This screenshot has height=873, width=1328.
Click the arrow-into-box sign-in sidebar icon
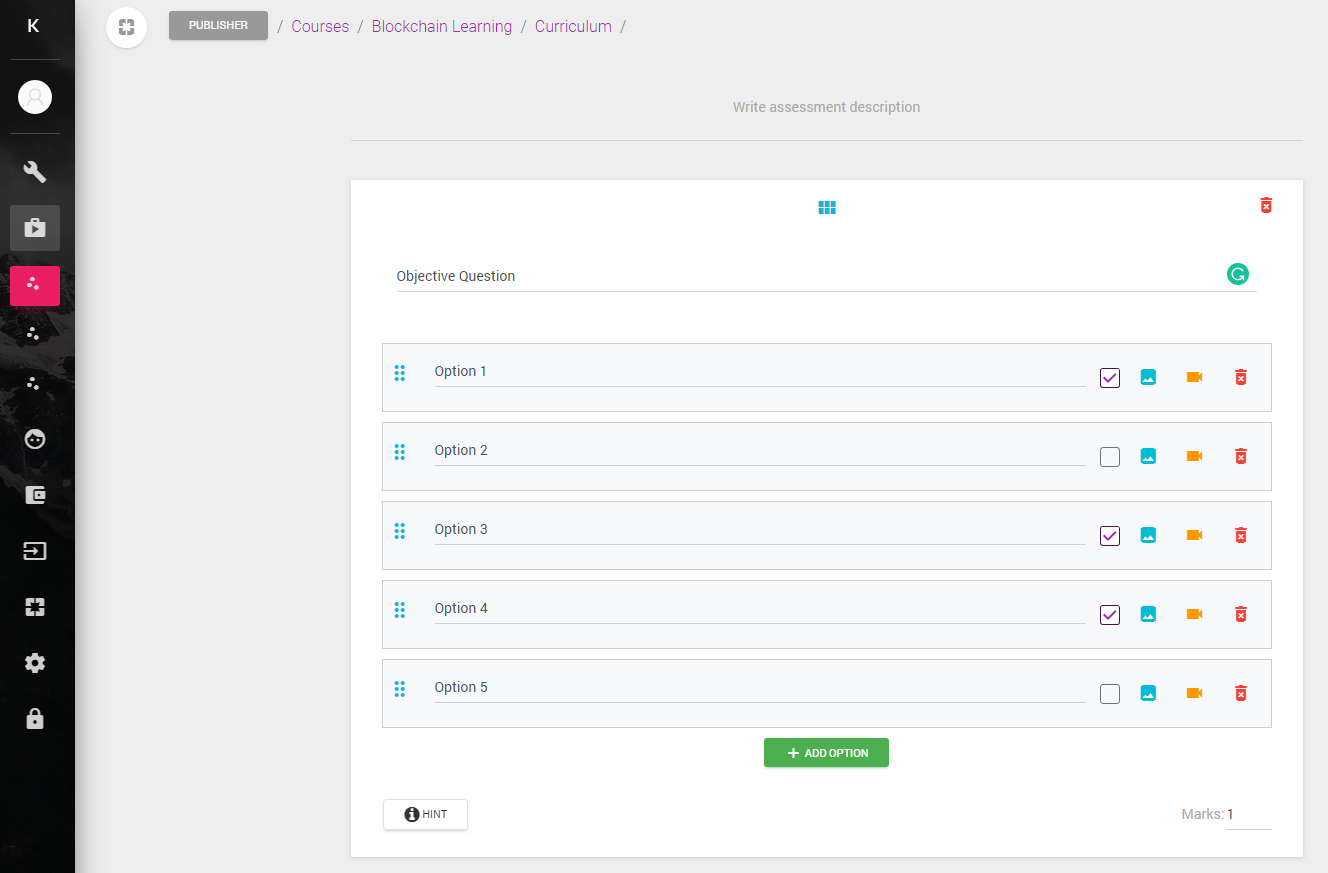35,551
